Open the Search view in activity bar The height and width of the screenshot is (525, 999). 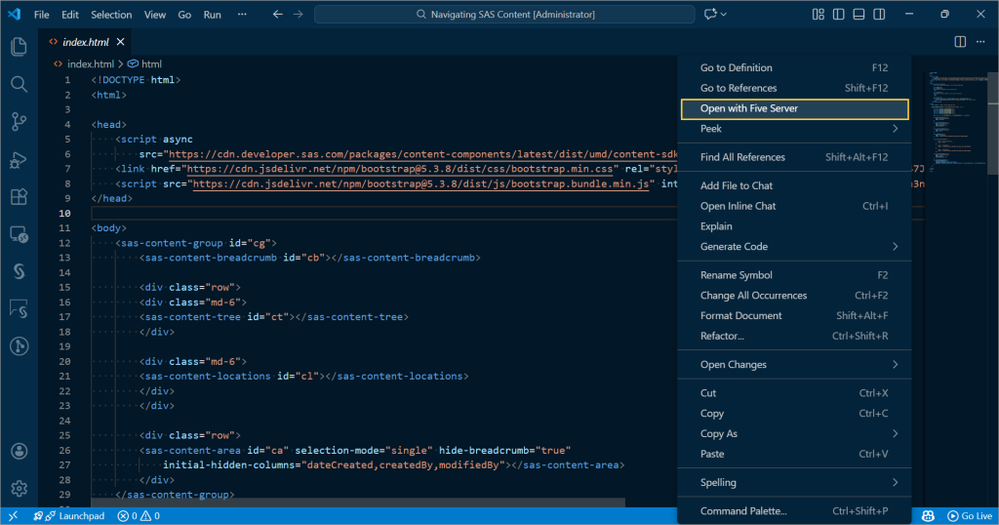19,84
